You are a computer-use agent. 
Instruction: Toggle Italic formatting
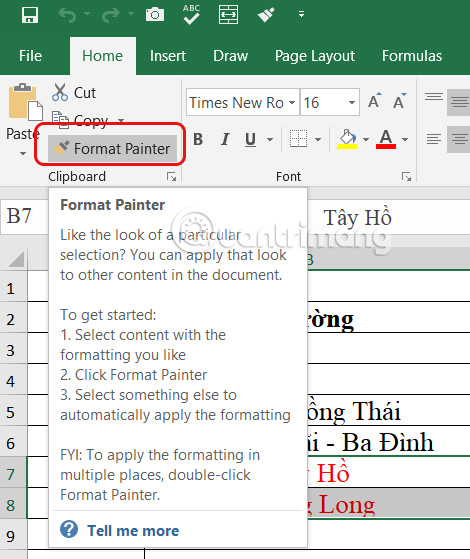(x=225, y=139)
